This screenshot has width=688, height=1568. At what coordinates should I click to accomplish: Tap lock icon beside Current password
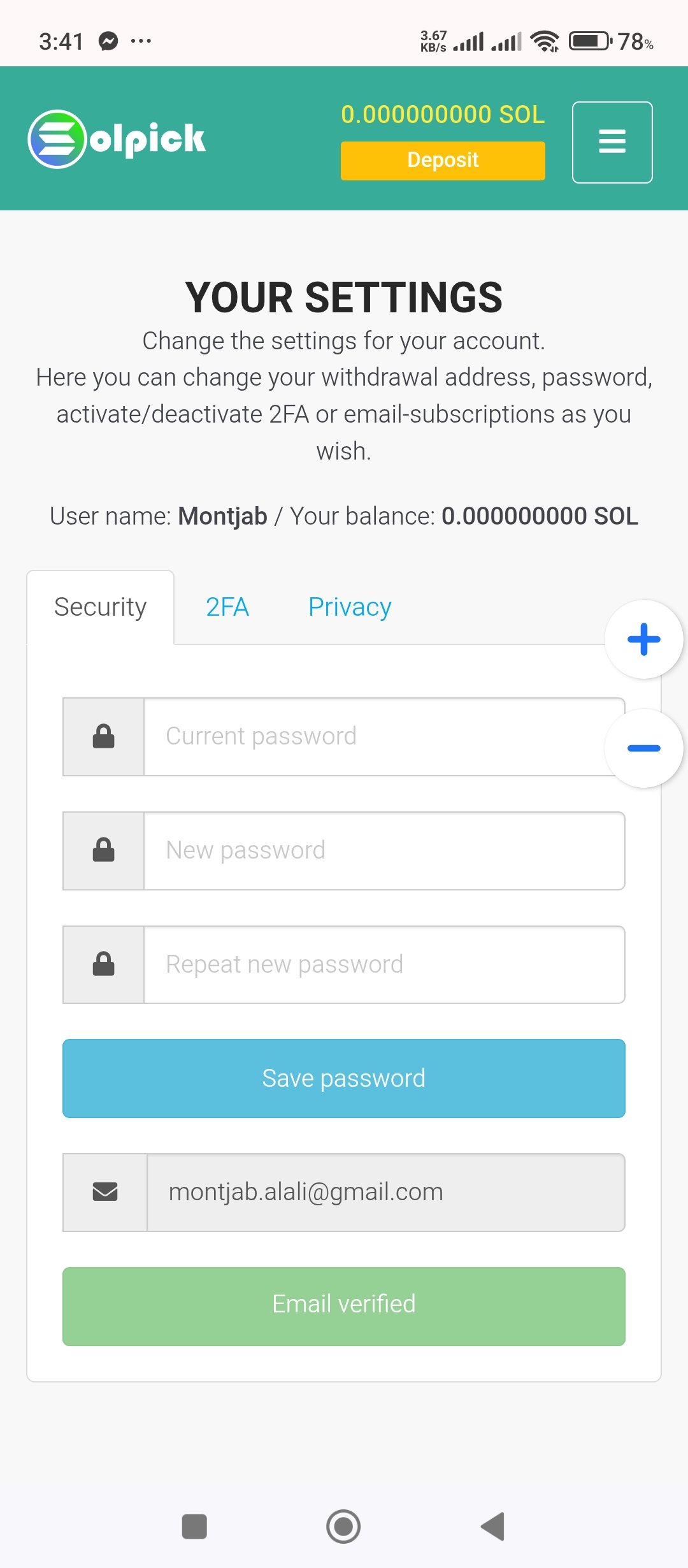[104, 737]
